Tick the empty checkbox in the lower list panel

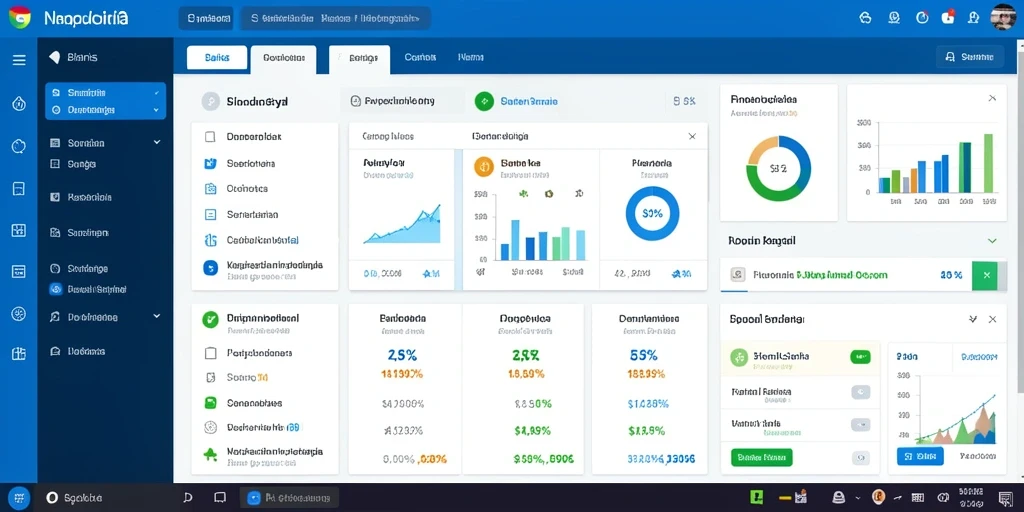click(210, 353)
